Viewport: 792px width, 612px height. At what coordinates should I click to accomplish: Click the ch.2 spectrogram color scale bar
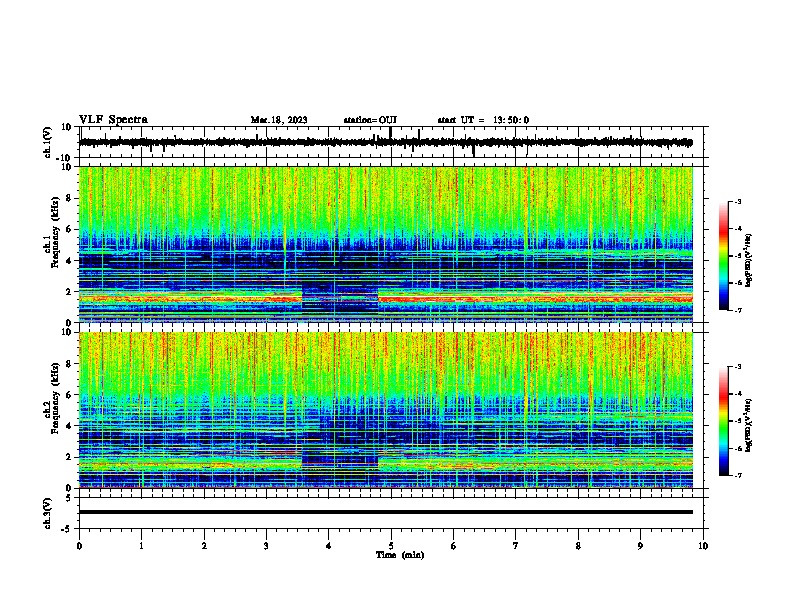coord(723,421)
